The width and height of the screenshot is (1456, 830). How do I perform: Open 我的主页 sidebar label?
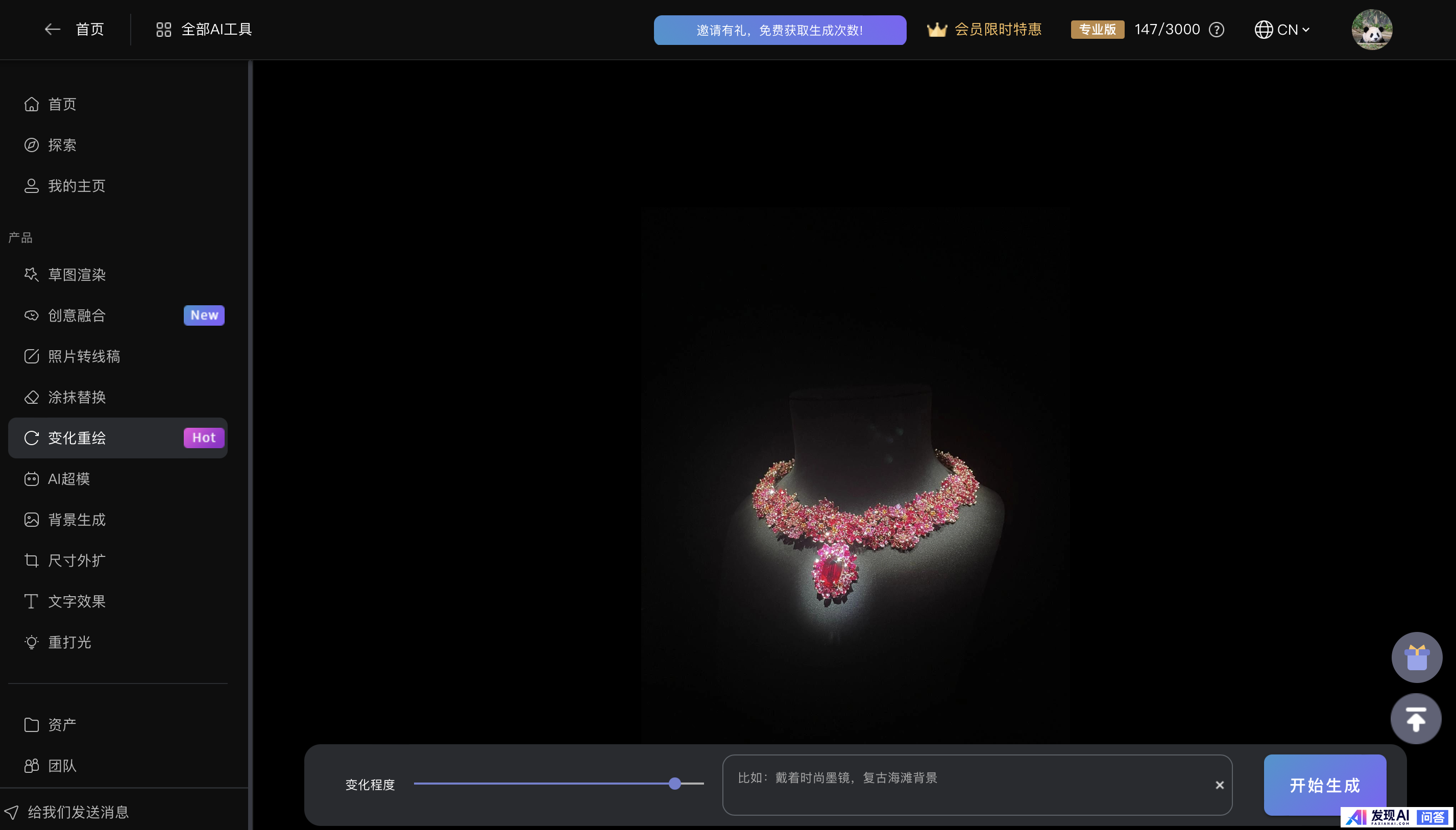(77, 186)
